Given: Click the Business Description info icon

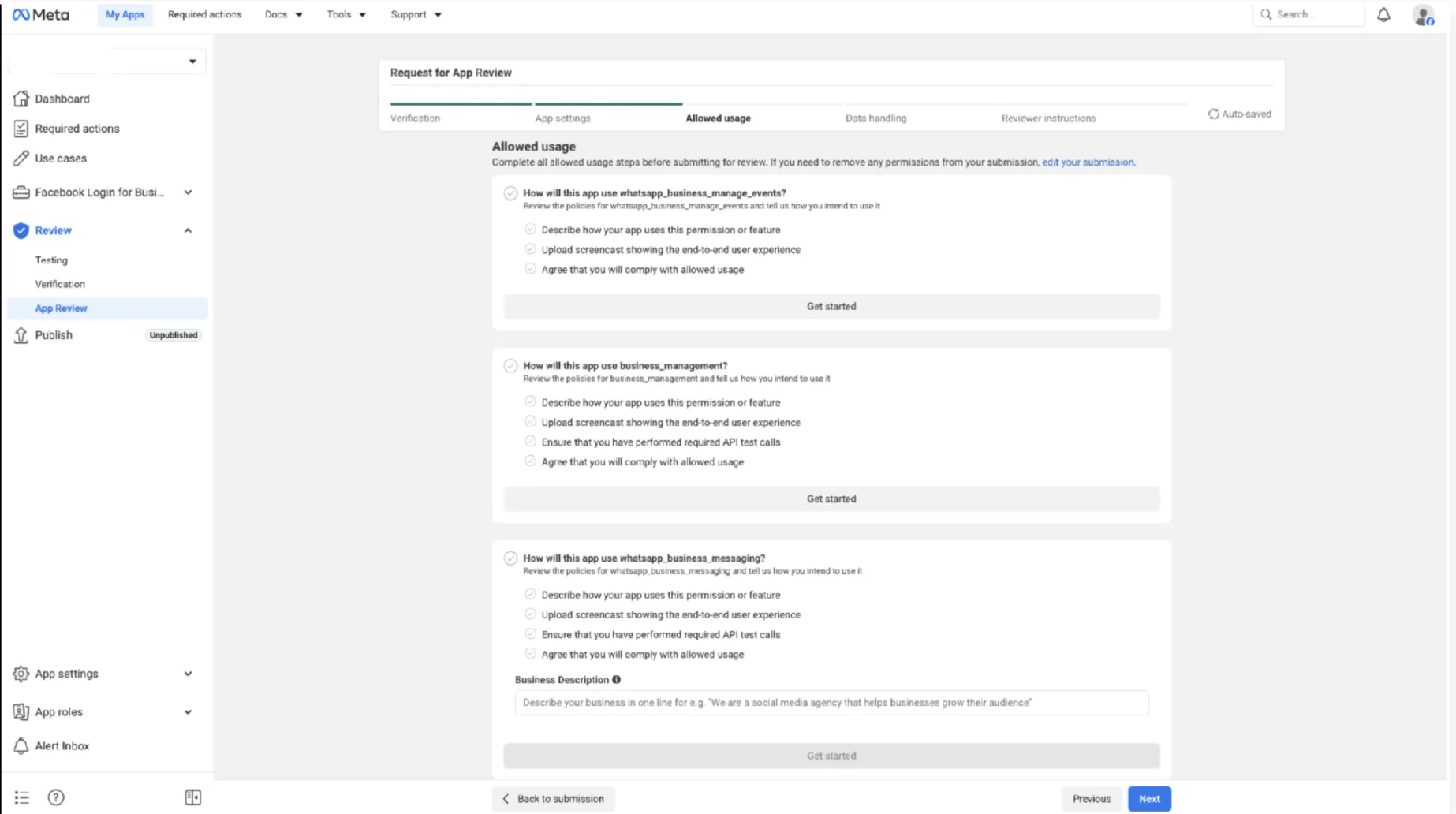Looking at the screenshot, I should point(617,679).
